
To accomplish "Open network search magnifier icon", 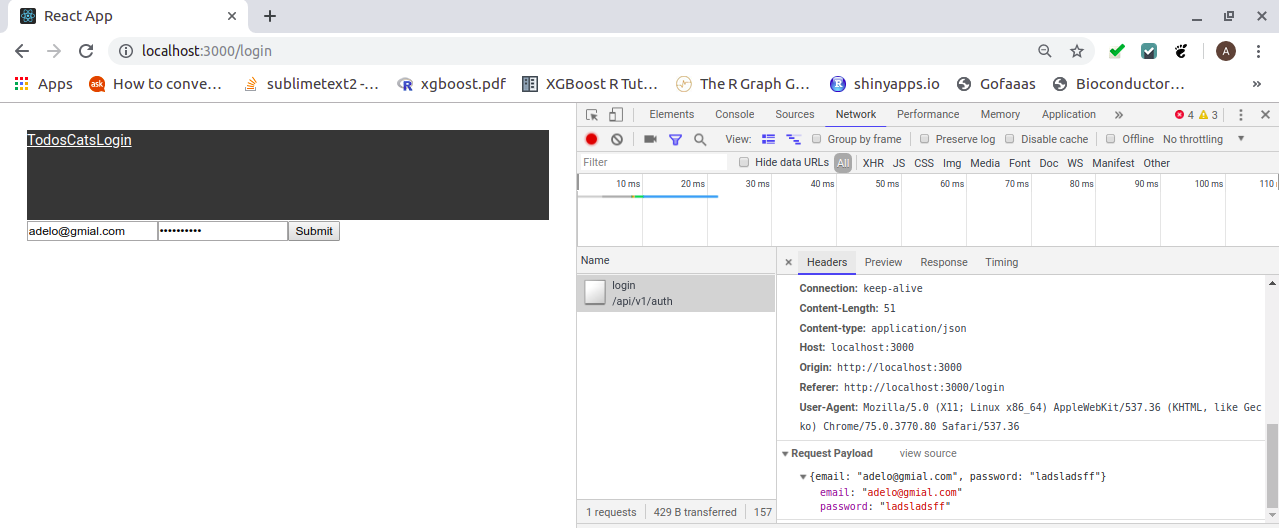I will point(700,139).
